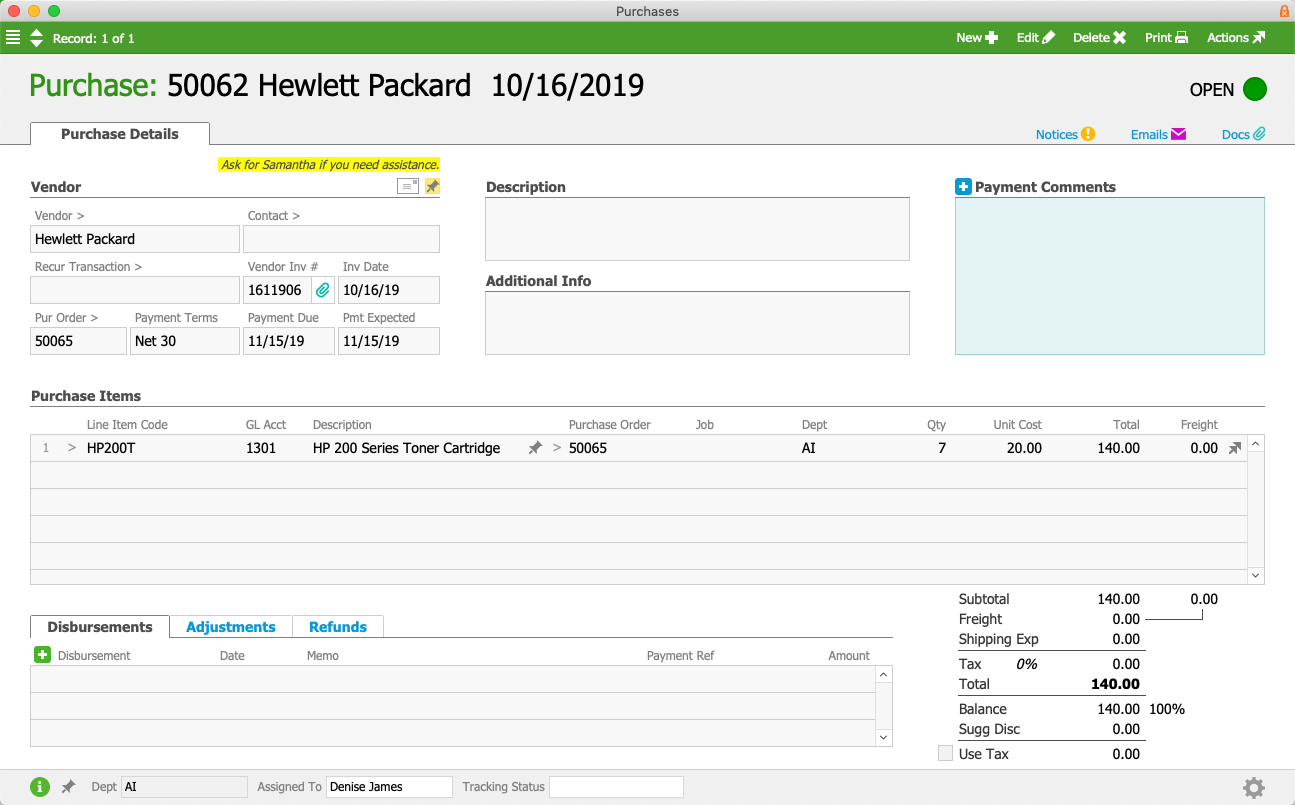Open settings with the gear icon
The height and width of the screenshot is (805, 1295).
click(x=1254, y=788)
